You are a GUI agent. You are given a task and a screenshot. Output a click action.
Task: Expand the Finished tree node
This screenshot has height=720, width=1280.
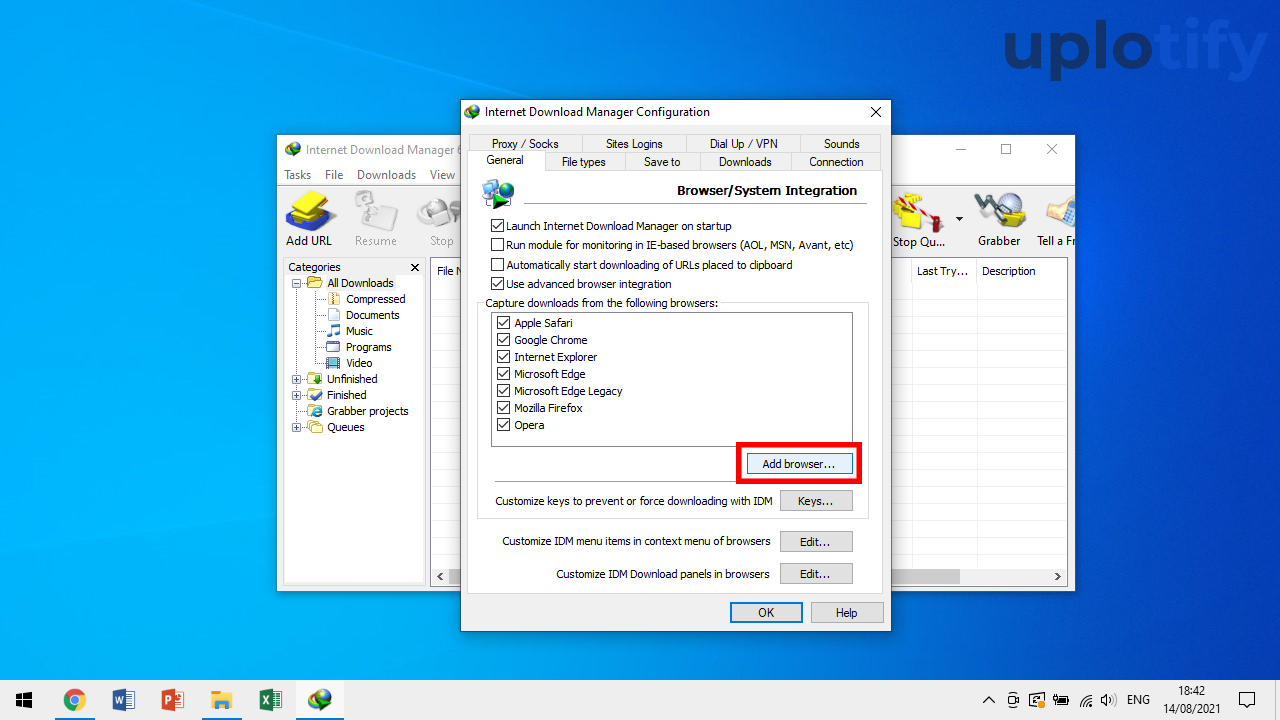click(x=296, y=395)
